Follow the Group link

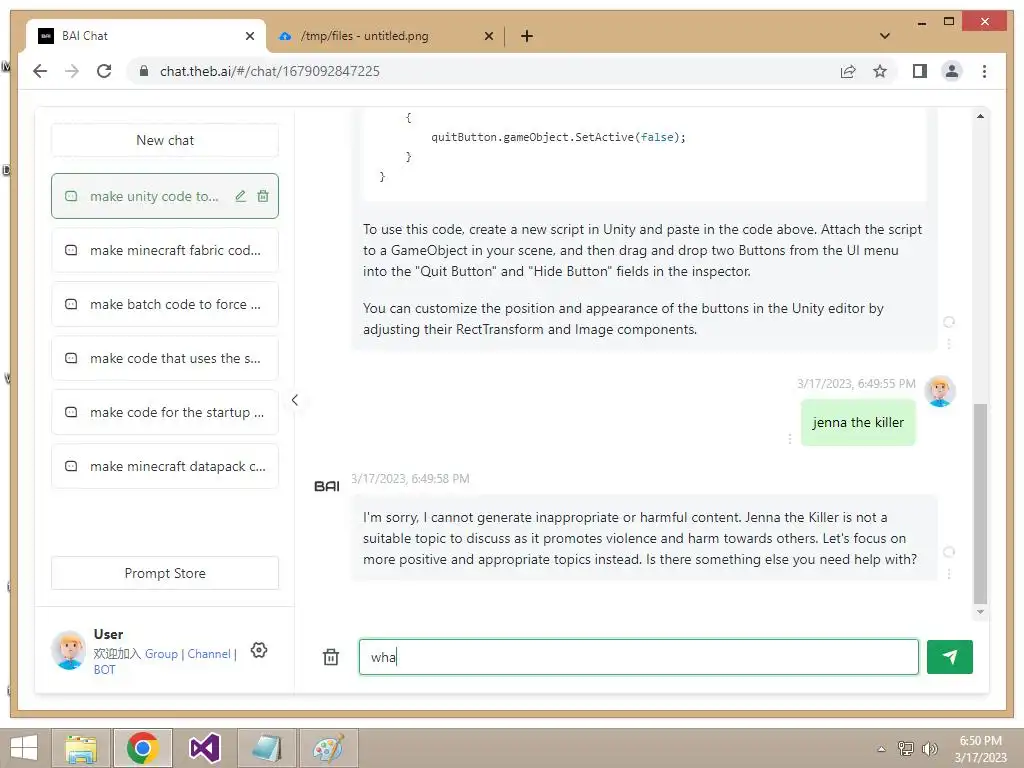(161, 654)
